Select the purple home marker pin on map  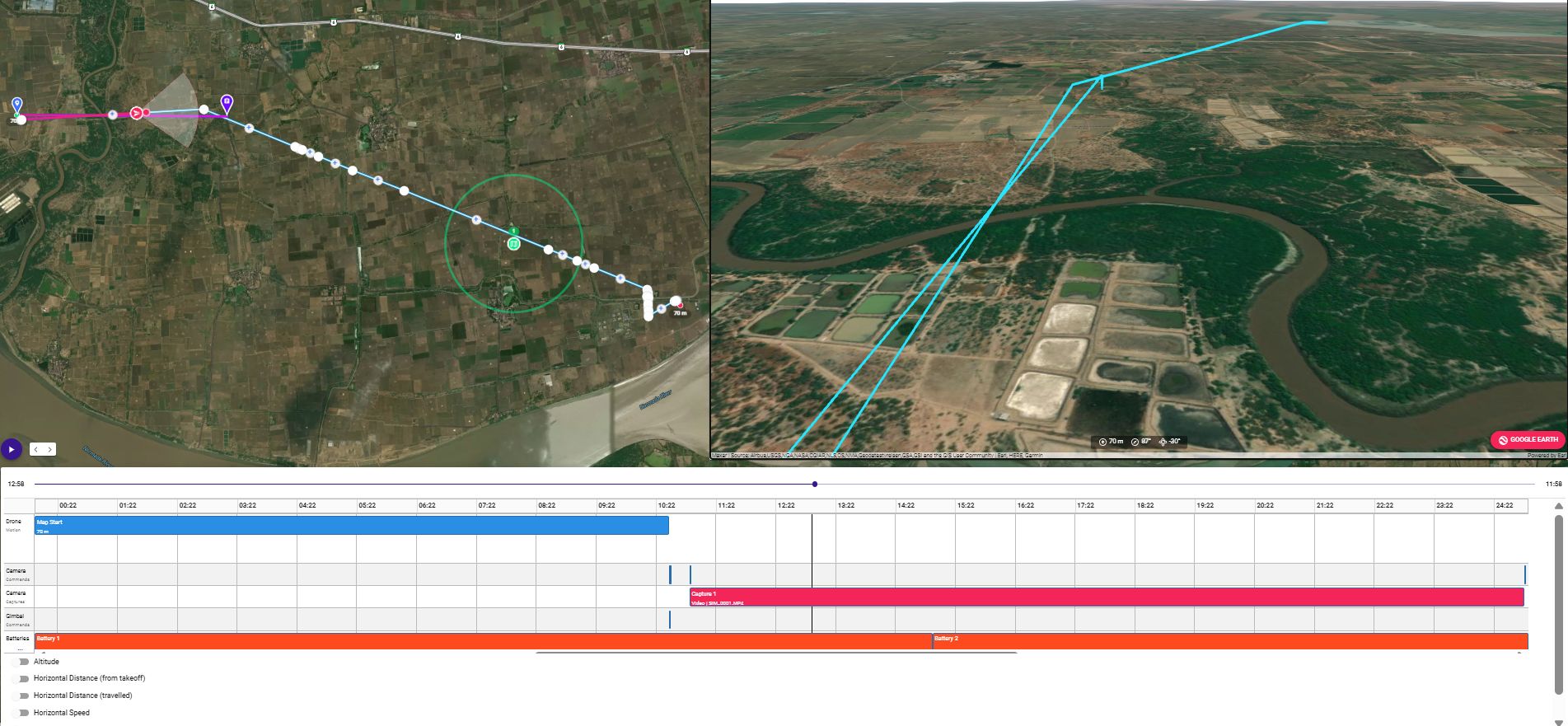[x=227, y=103]
